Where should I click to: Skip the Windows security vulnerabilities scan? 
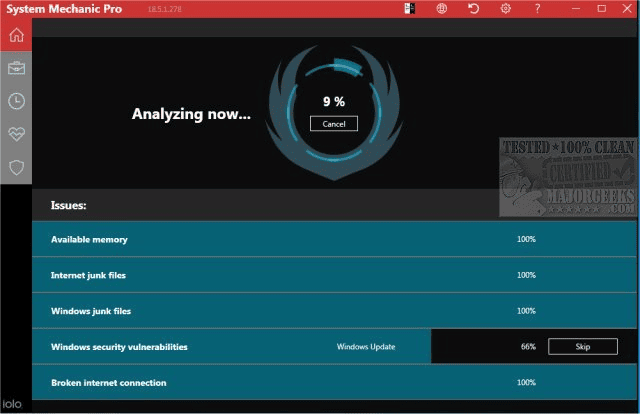click(582, 346)
